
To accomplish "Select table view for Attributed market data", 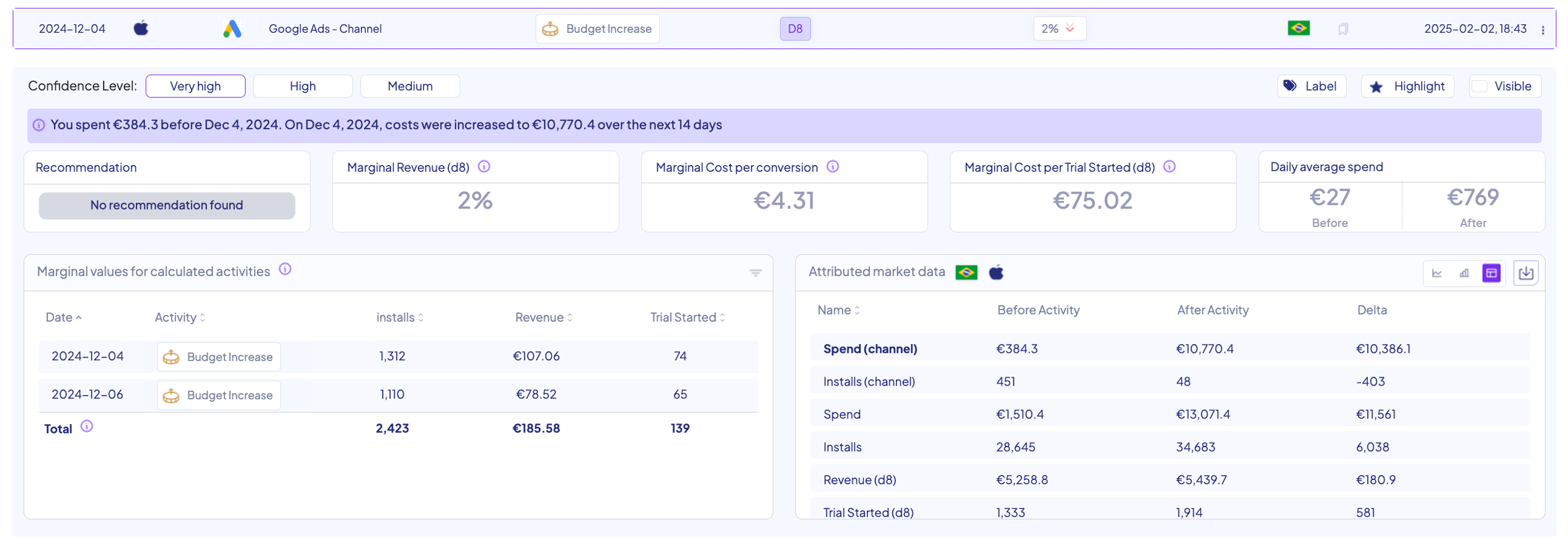I will [1491, 273].
